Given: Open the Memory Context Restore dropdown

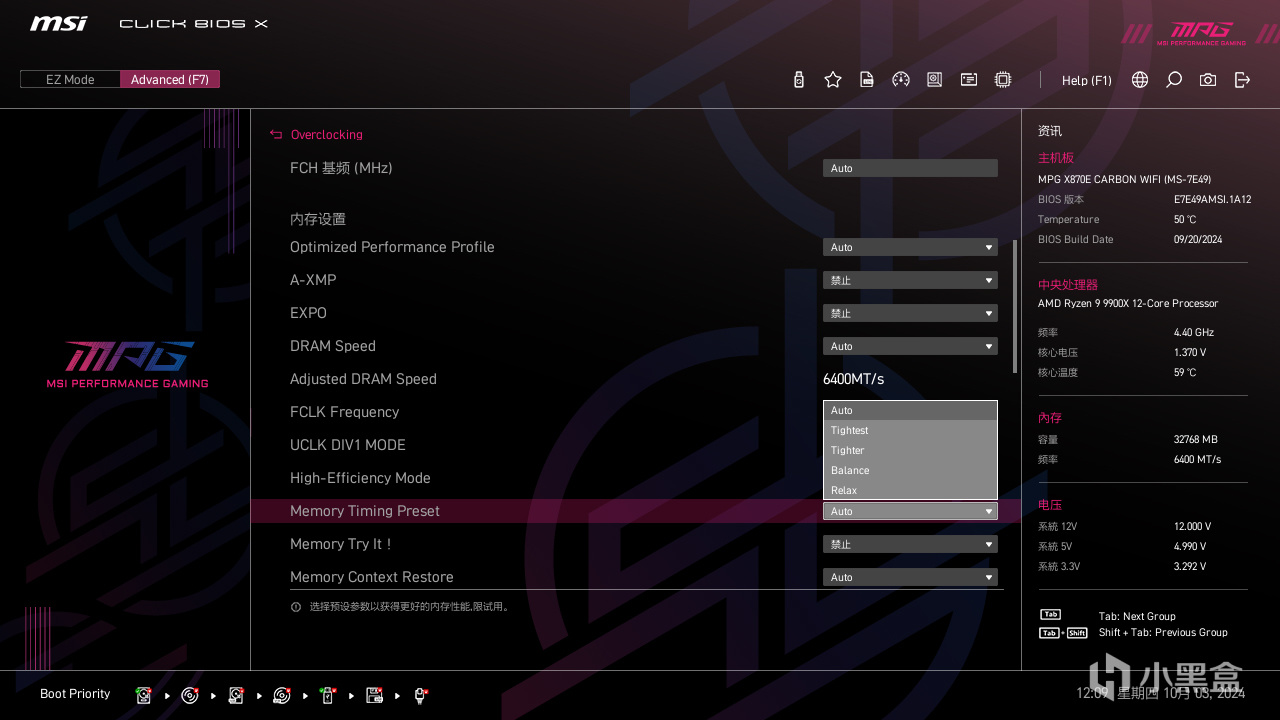Looking at the screenshot, I should tap(910, 577).
